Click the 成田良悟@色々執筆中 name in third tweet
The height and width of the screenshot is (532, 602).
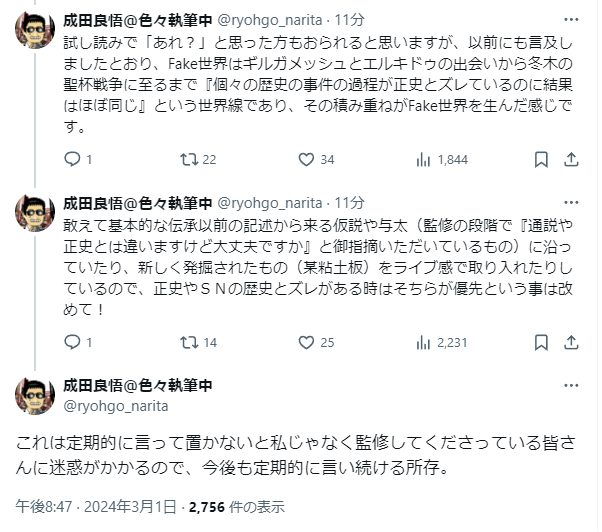tap(138, 386)
